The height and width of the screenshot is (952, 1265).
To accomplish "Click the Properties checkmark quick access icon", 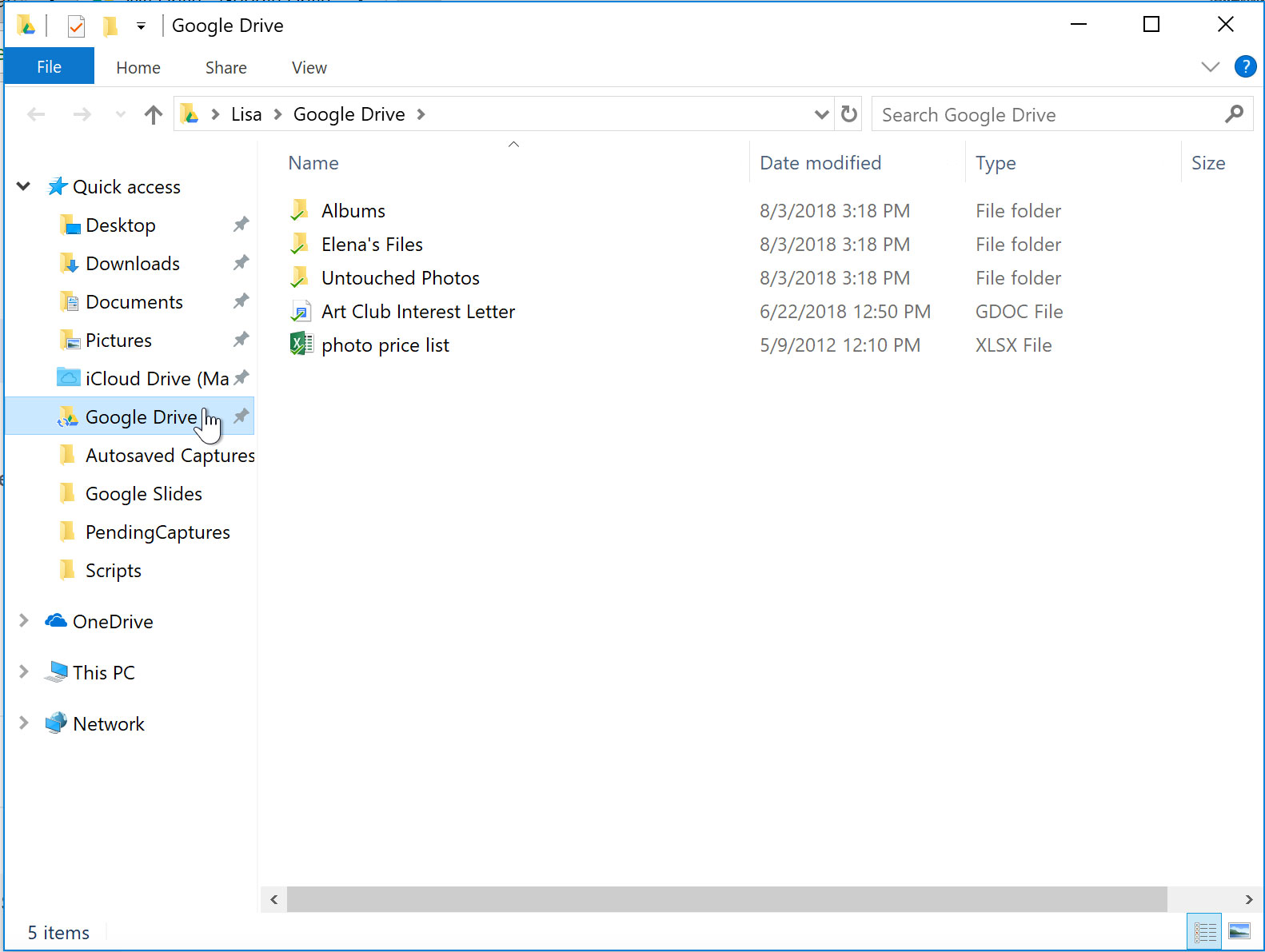I will pos(76,26).
